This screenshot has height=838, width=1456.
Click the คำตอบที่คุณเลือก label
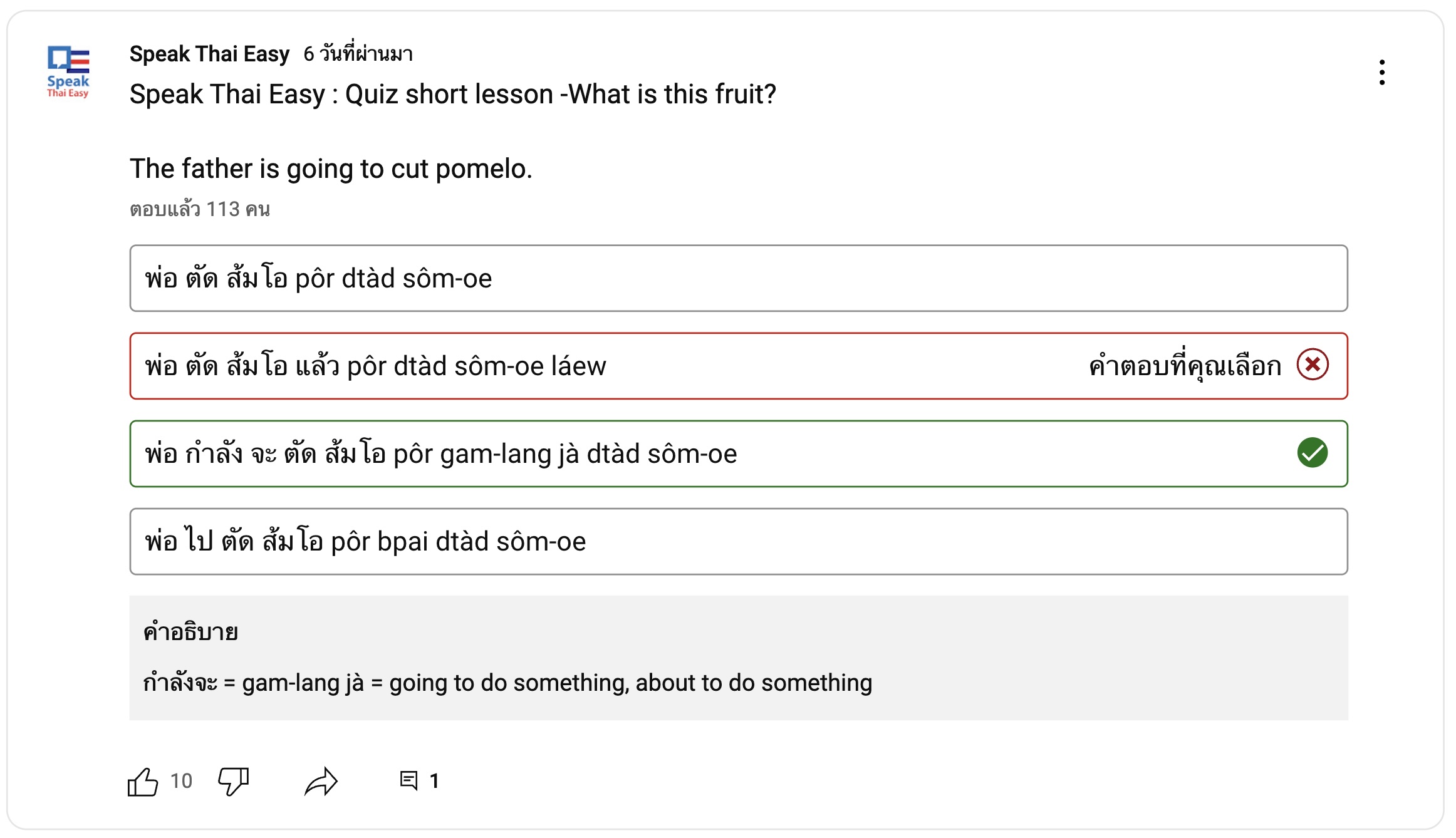coord(1185,366)
